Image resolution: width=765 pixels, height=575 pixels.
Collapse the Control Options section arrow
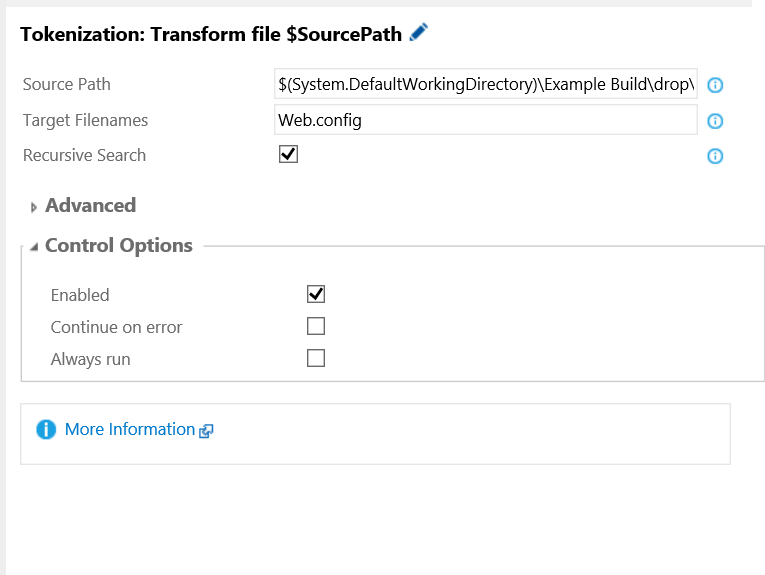[34, 247]
